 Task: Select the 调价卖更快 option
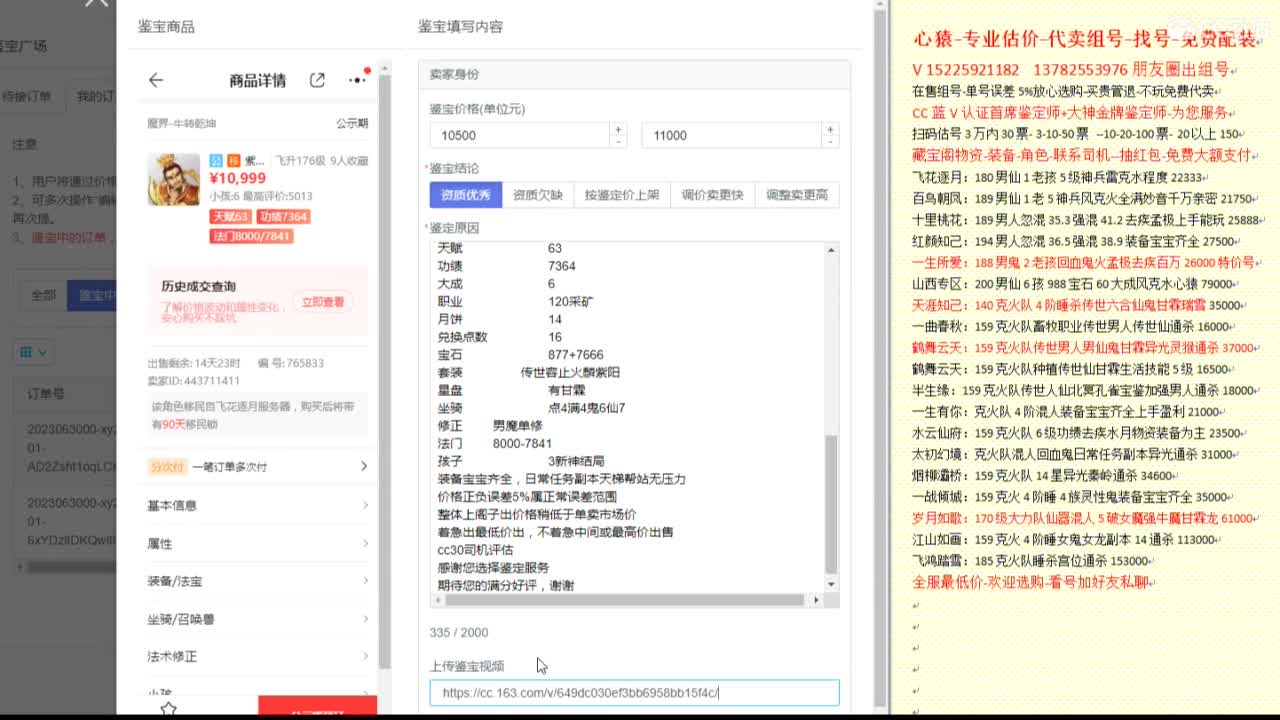(x=712, y=195)
